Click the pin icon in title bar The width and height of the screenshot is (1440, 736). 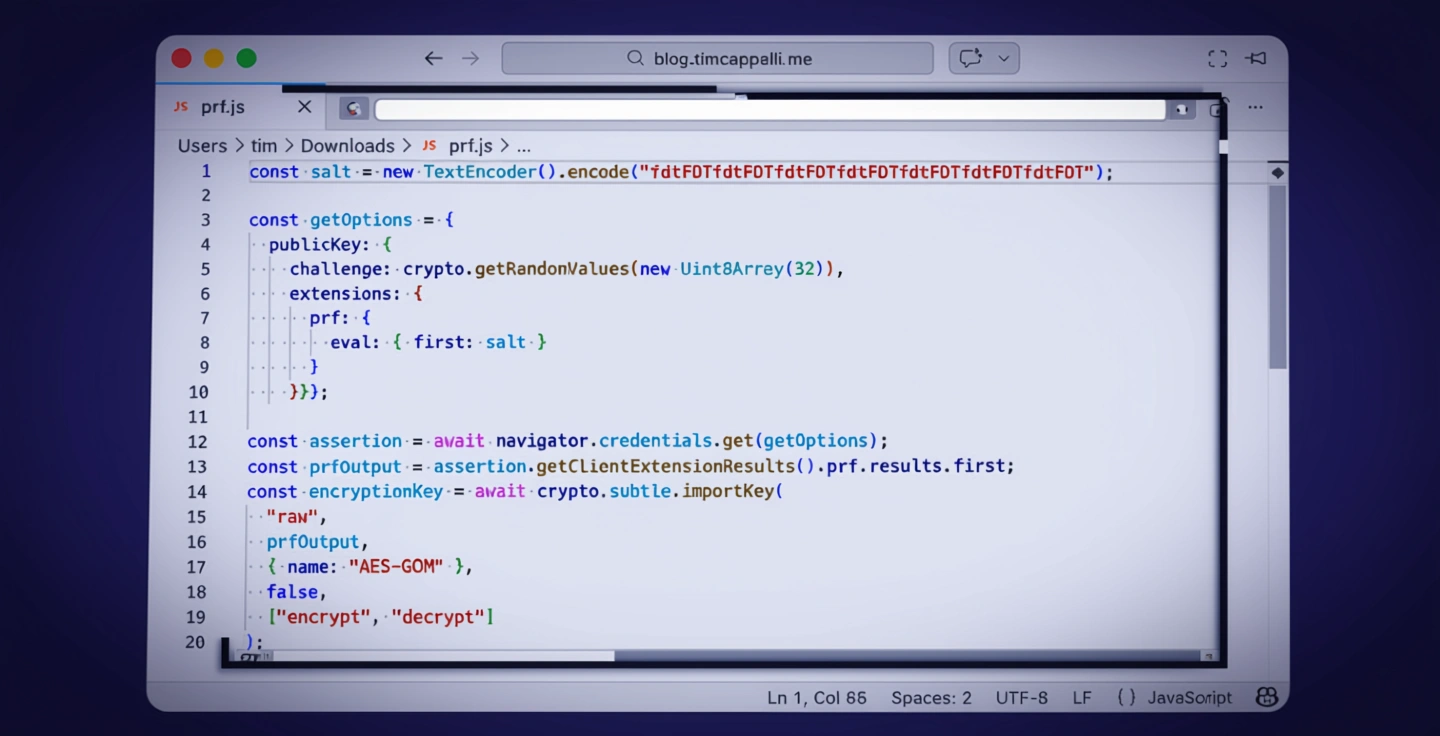click(x=1256, y=59)
